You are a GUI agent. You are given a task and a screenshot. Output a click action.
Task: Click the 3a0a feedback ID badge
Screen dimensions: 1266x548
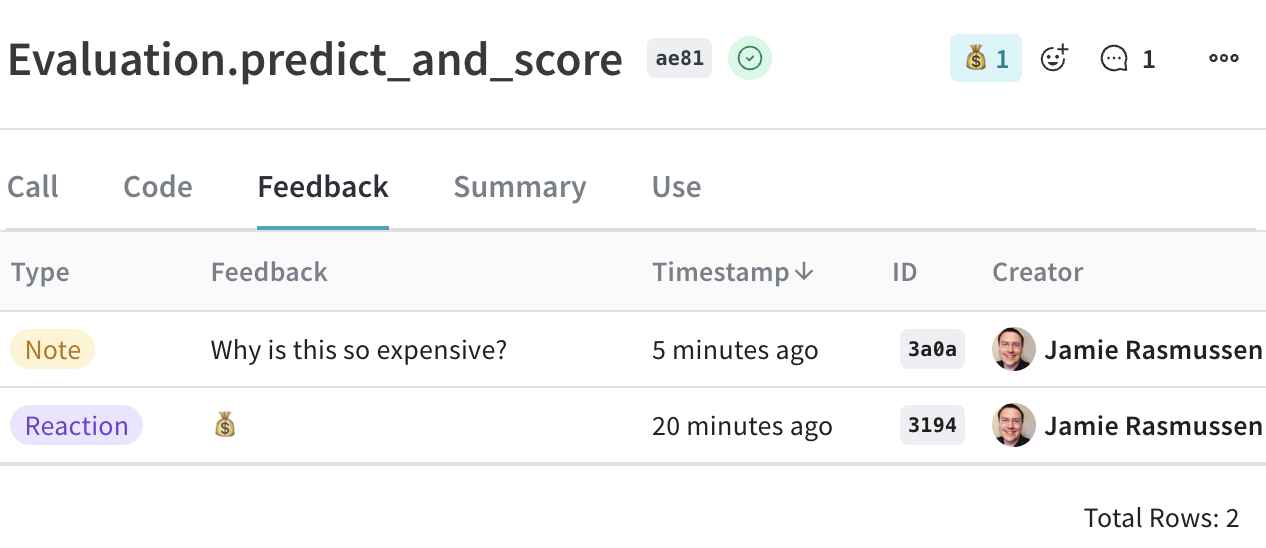(932, 350)
